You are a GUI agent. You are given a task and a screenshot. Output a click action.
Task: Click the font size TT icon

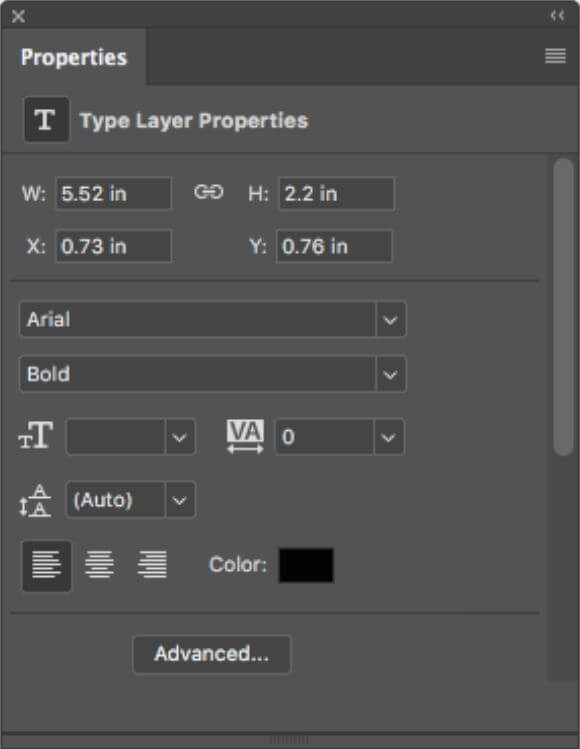click(x=36, y=435)
